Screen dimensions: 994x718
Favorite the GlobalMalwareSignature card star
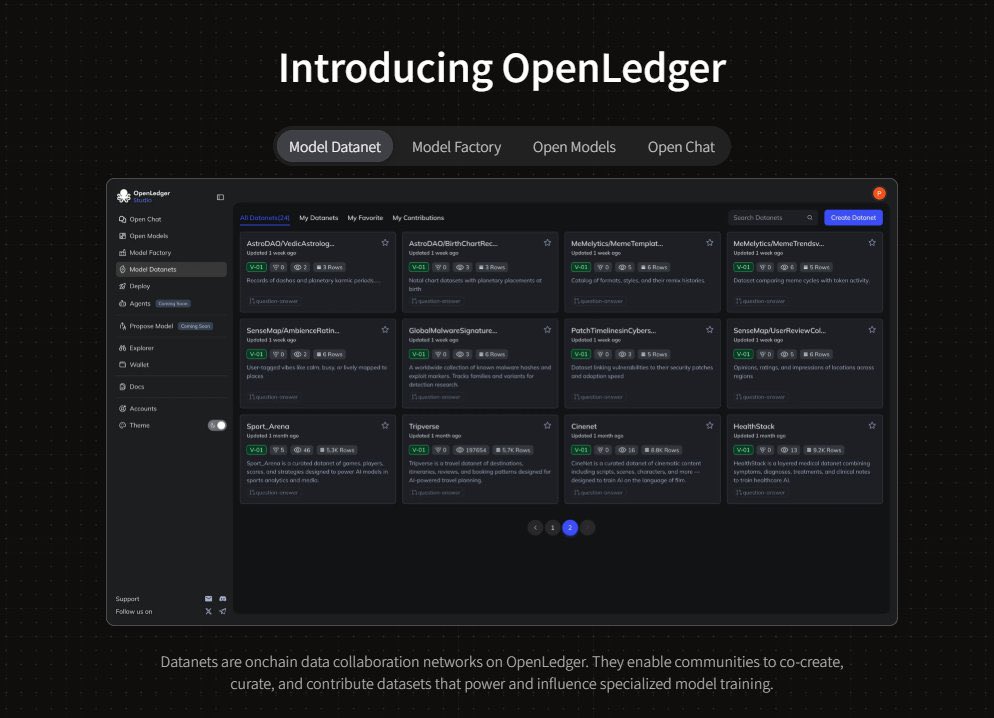pyautogui.click(x=547, y=330)
